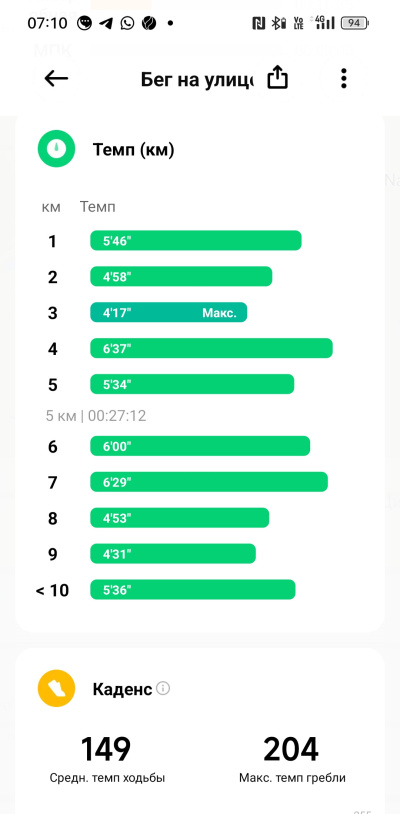Tap the Темп (км) section title
Screen dimensions: 400x814
coord(133,150)
